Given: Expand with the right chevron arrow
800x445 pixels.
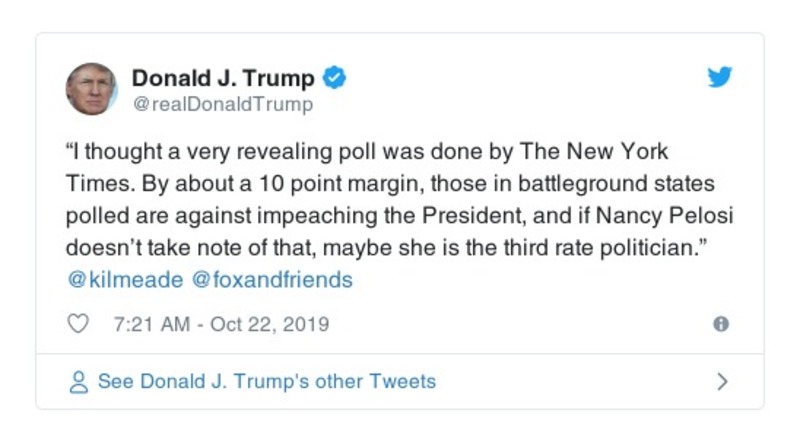Looking at the screenshot, I should point(722,382).
